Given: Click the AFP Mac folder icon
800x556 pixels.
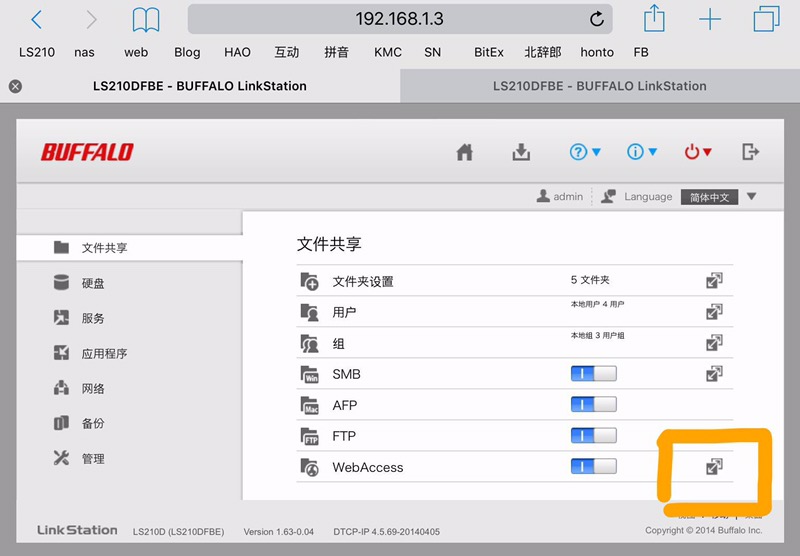Looking at the screenshot, I should tap(309, 406).
